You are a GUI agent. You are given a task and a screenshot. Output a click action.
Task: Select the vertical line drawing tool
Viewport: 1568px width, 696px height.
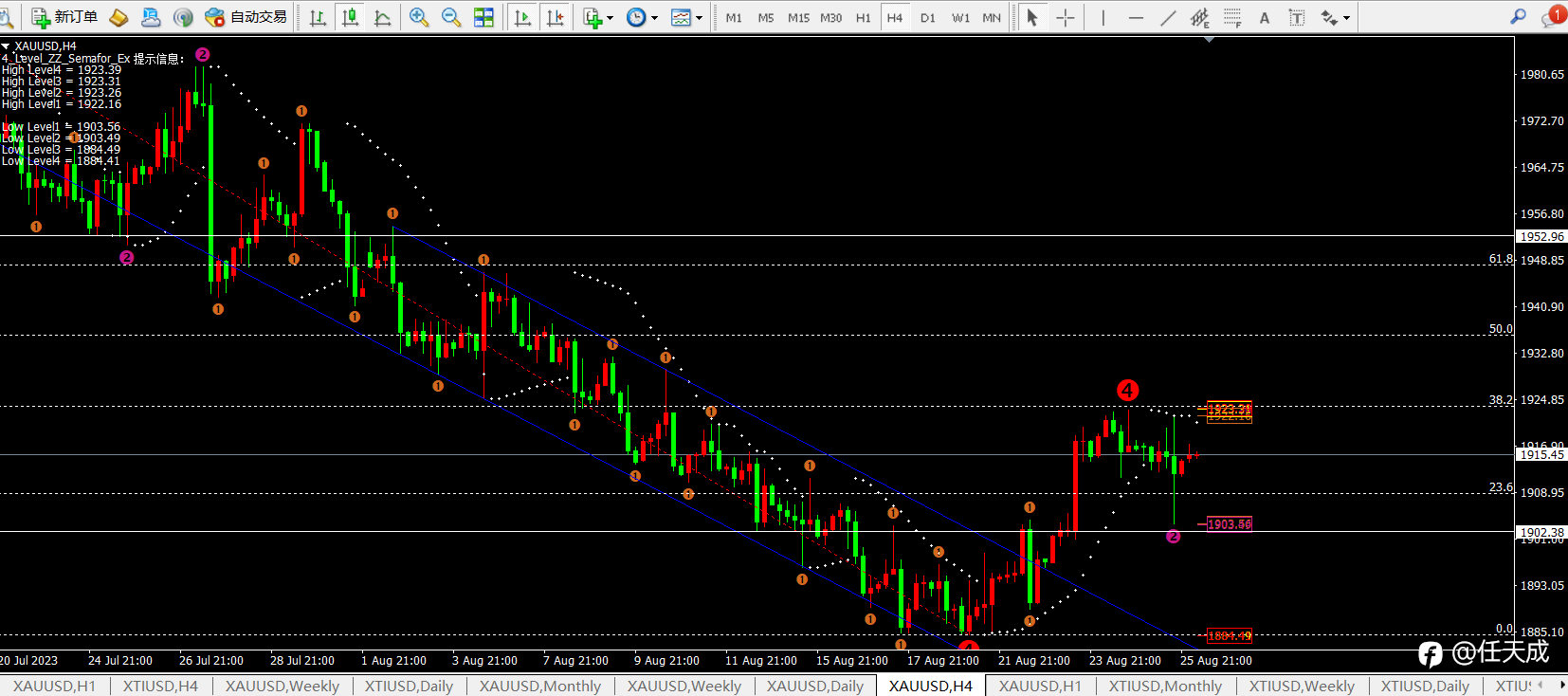[1103, 17]
